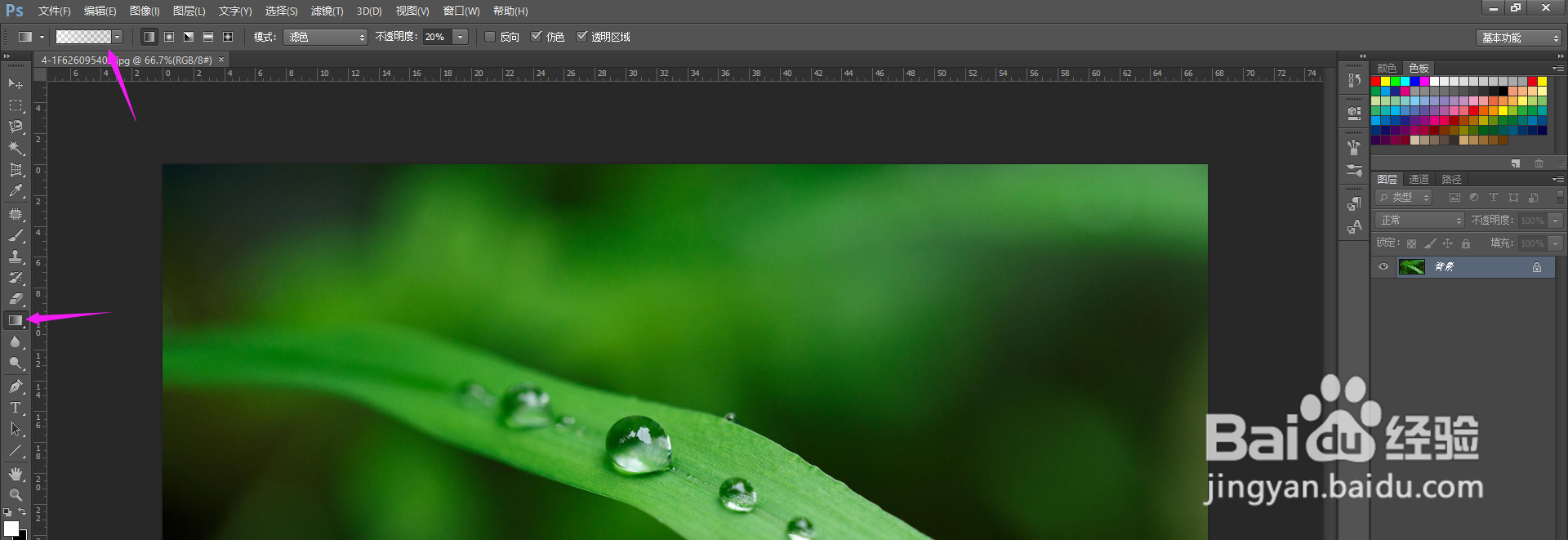Select the Rectangular Marquee tool
This screenshot has height=540, width=1568.
click(16, 105)
